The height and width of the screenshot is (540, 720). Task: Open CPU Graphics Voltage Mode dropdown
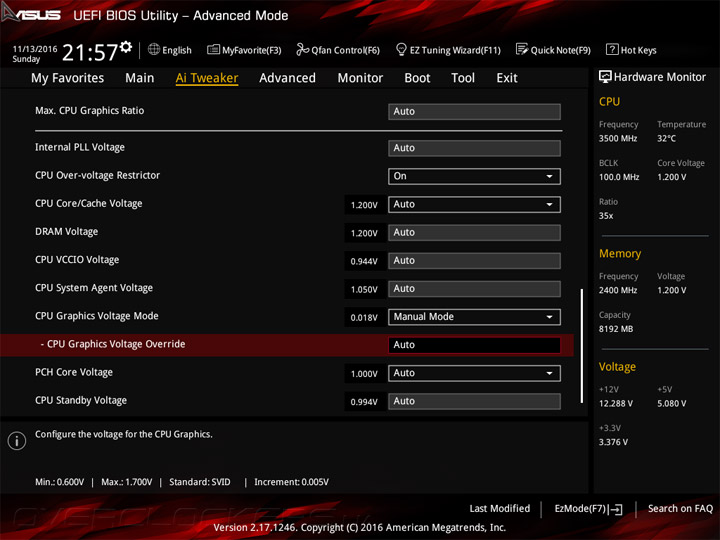[x=474, y=317]
